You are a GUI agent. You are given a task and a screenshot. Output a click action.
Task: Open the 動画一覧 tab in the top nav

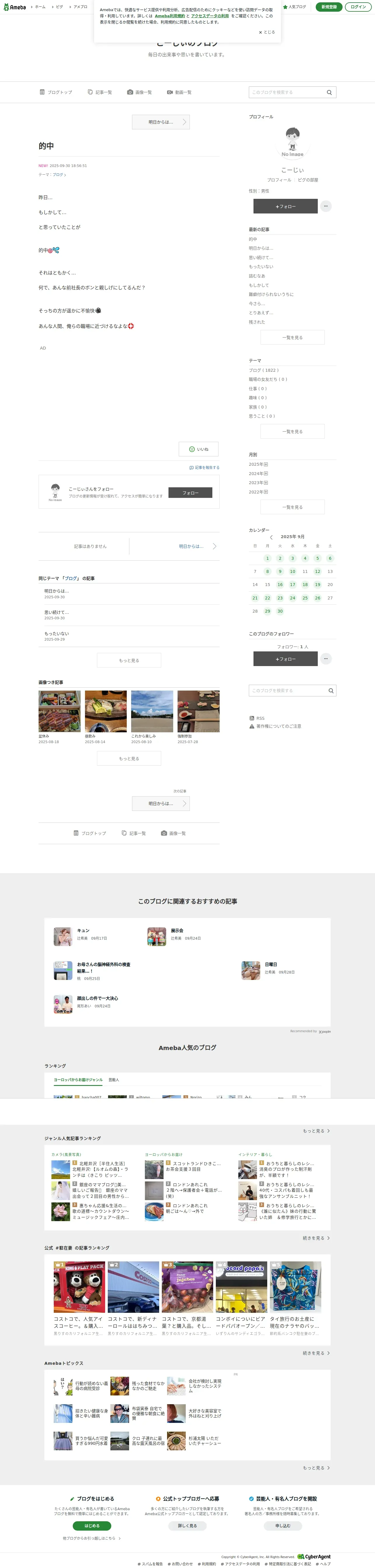(180, 92)
